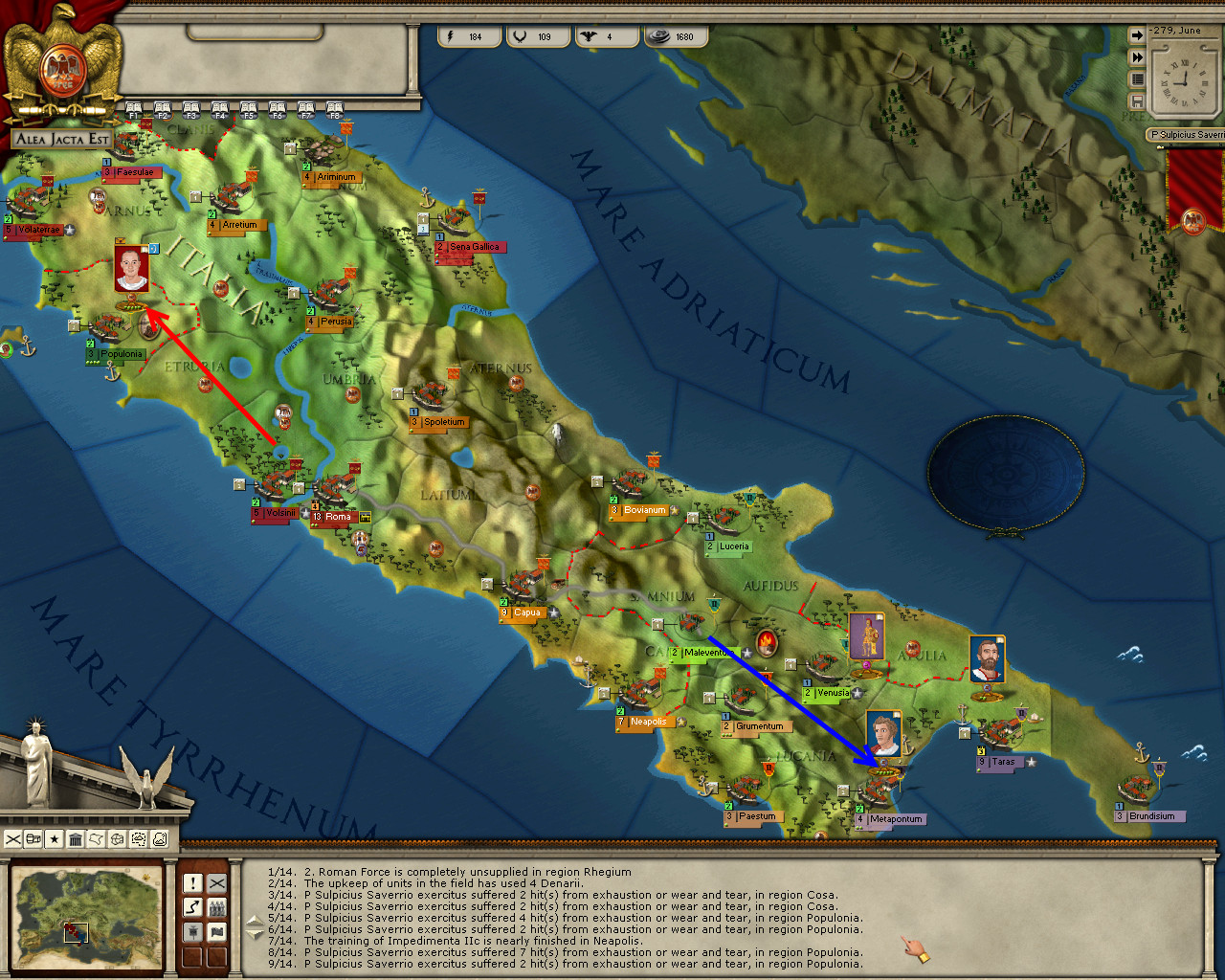Open the main menu list icon
Screen dimensions: 1225x980
click(x=1137, y=79)
